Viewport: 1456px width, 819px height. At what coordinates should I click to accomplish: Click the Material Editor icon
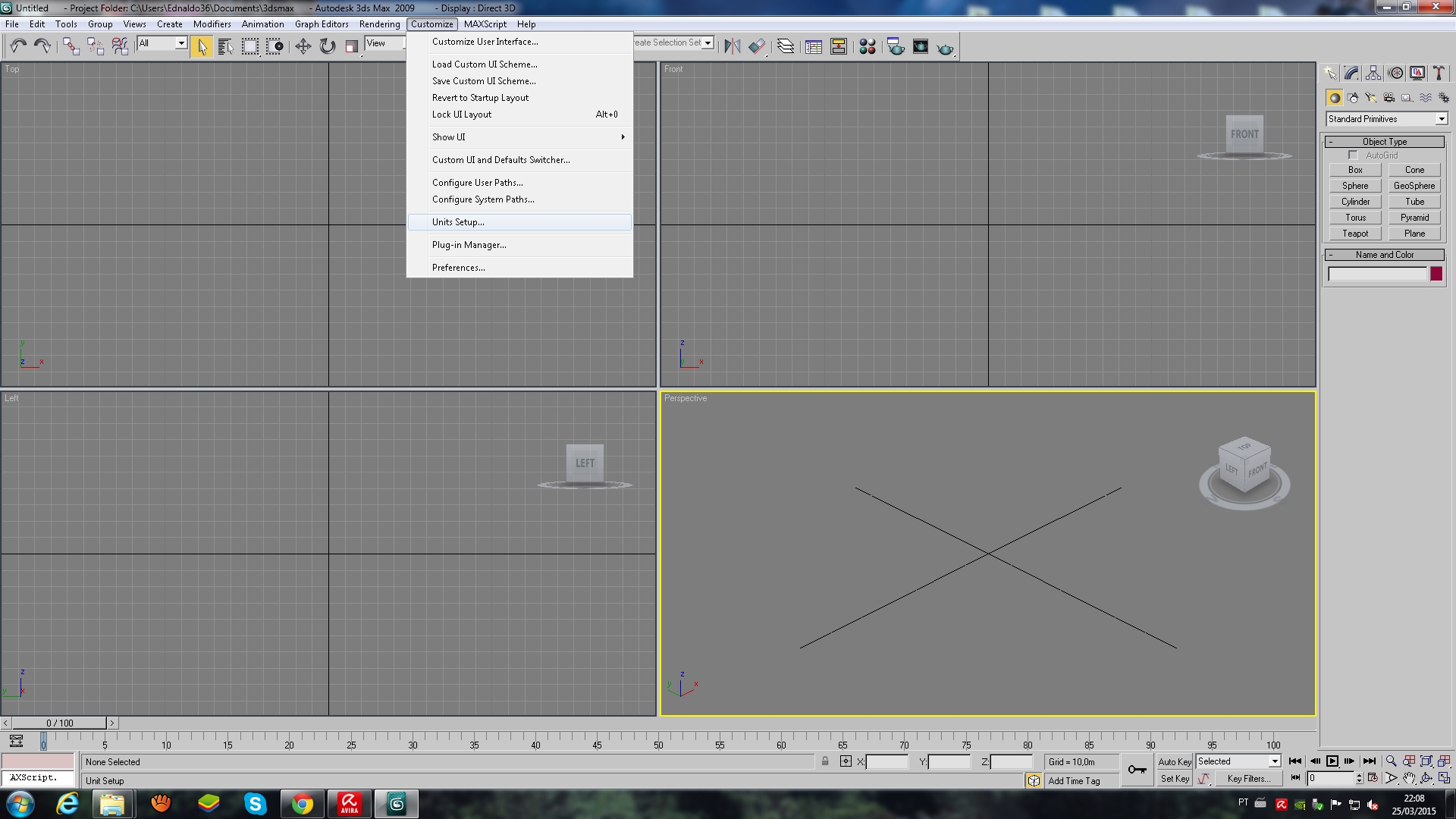tap(866, 46)
